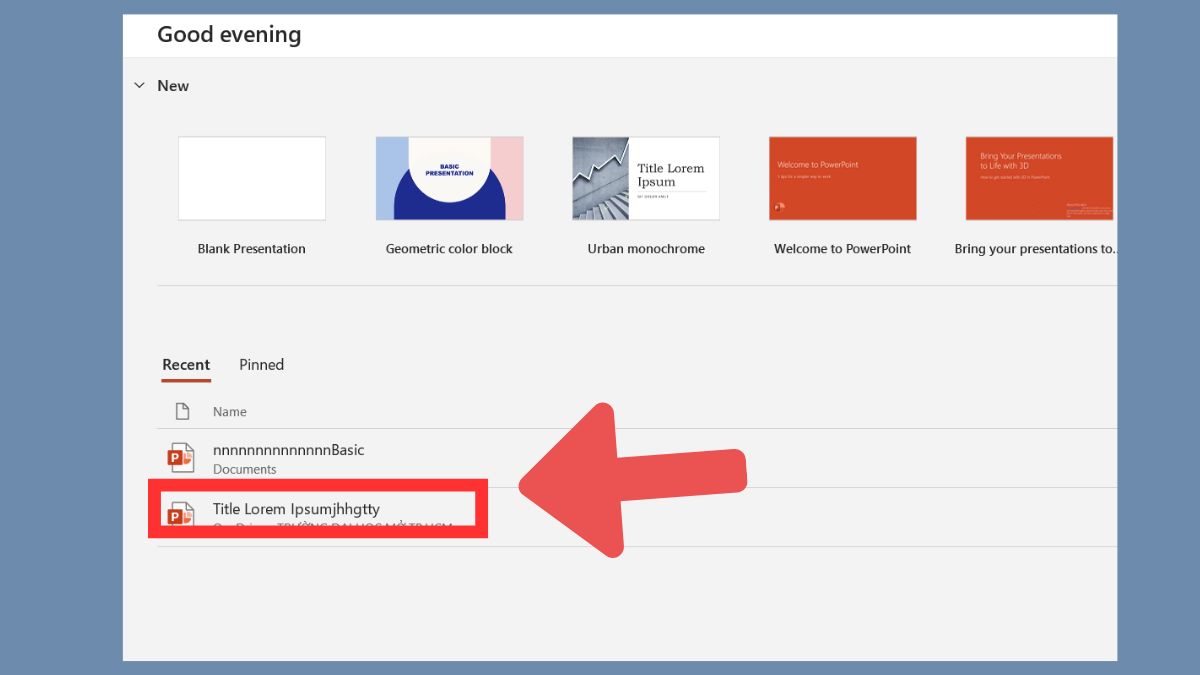Click the Documents location under nnnnnnnnnnnnnnBasic
1200x675 pixels.
click(x=245, y=469)
